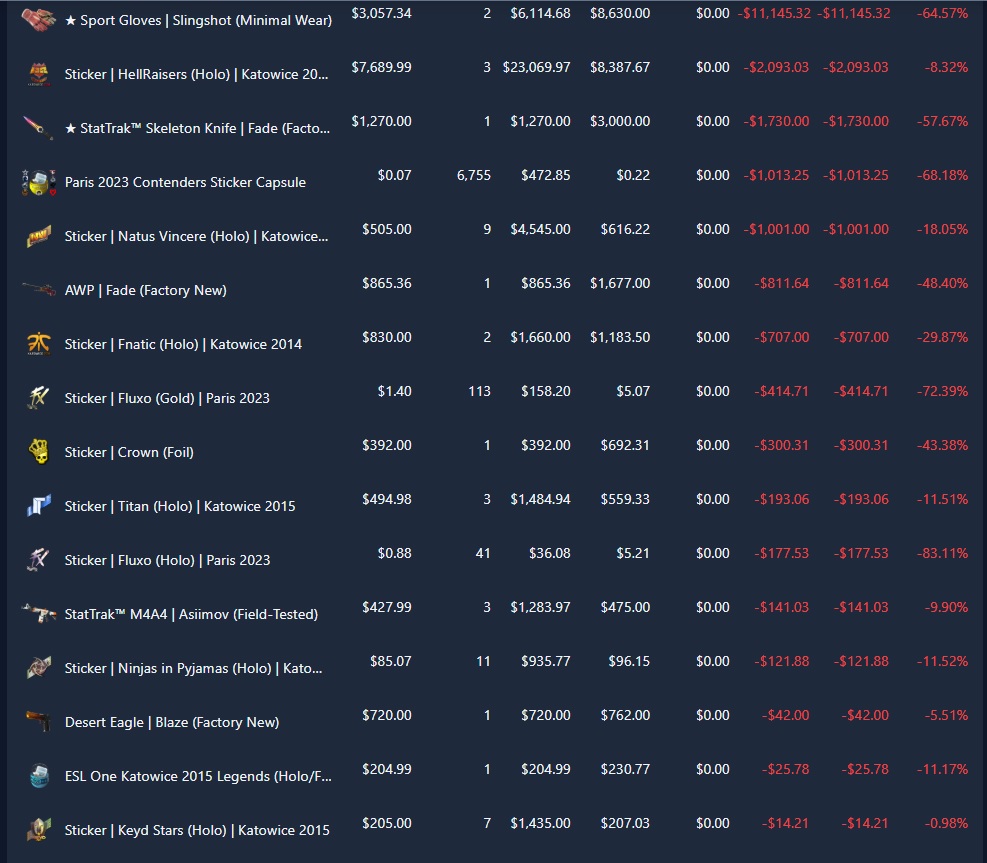The image size is (987, 863).
Task: Click the StatTrak M4A4 Asiimov weapon icon
Action: click(x=38, y=613)
